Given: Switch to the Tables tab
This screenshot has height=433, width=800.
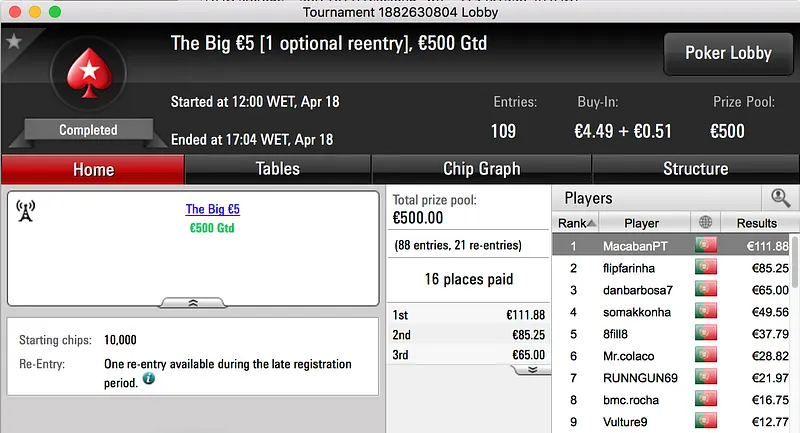Looking at the screenshot, I should coord(277,169).
